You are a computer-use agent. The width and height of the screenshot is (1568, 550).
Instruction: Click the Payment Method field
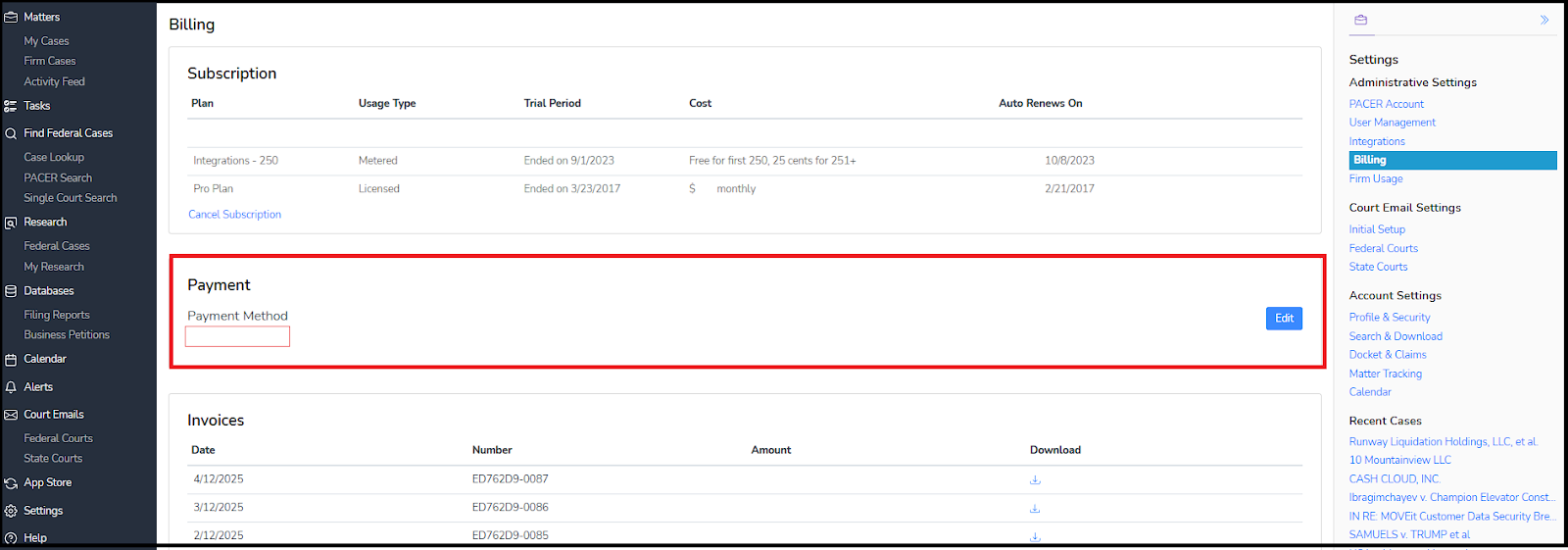pyautogui.click(x=237, y=336)
